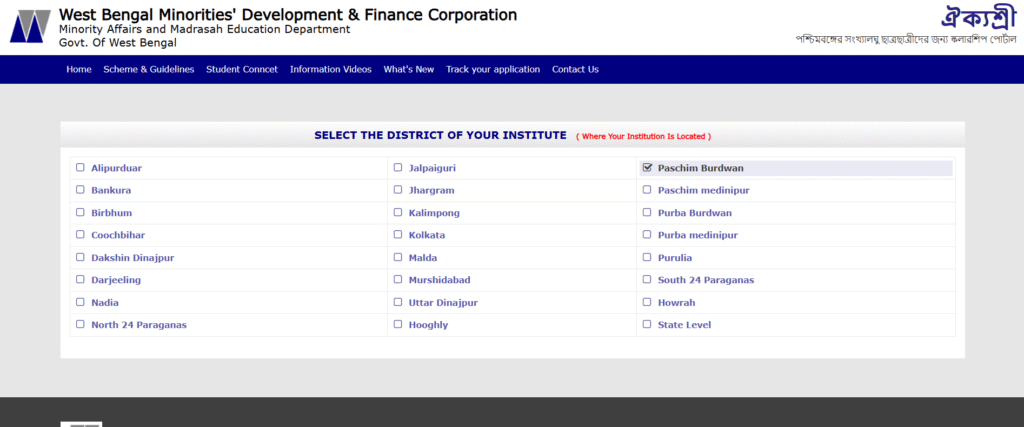This screenshot has height=427, width=1024.
Task: Open Information Videos menu item
Action: pyautogui.click(x=330, y=69)
